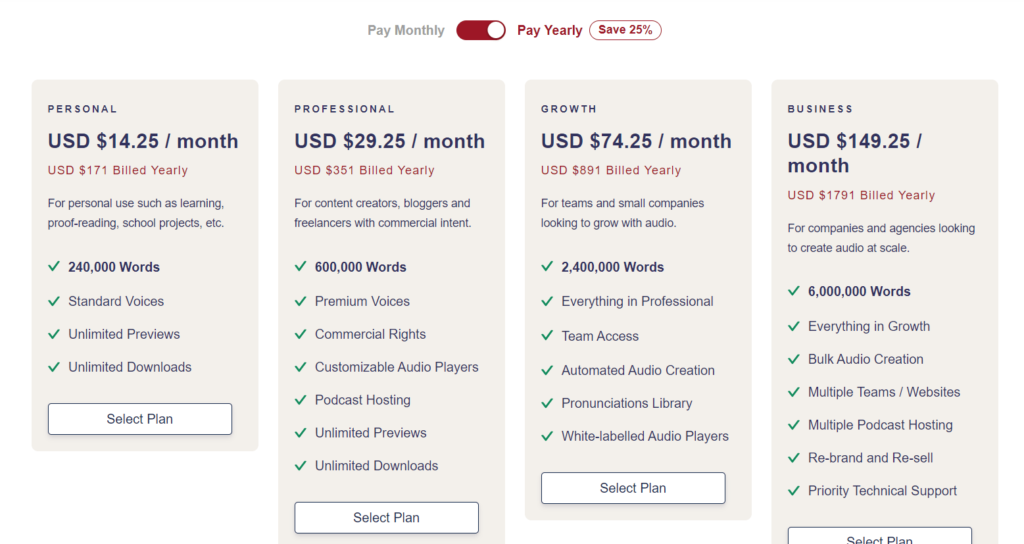Click the Pay Monthly label
The height and width of the screenshot is (544, 1024).
point(406,30)
